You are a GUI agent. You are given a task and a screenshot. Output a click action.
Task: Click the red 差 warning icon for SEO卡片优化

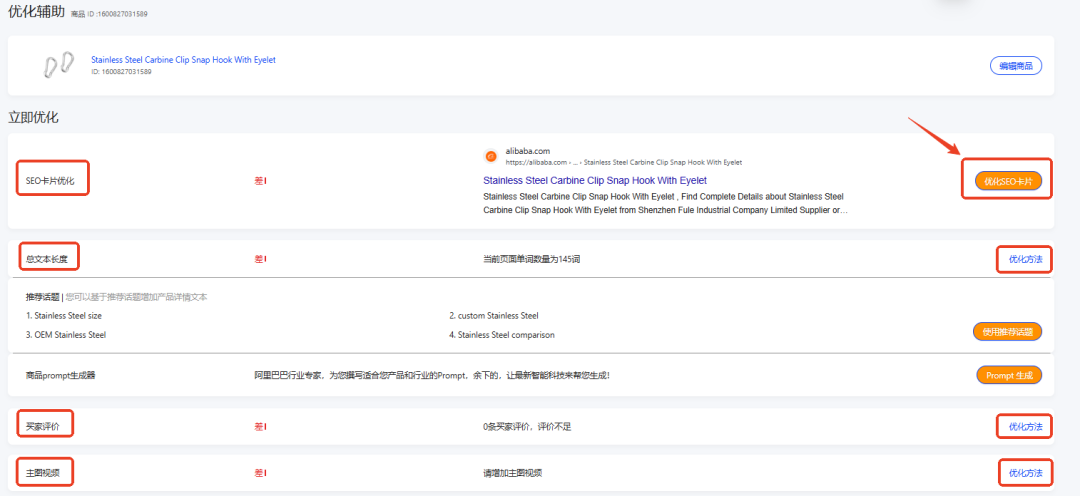(260, 181)
